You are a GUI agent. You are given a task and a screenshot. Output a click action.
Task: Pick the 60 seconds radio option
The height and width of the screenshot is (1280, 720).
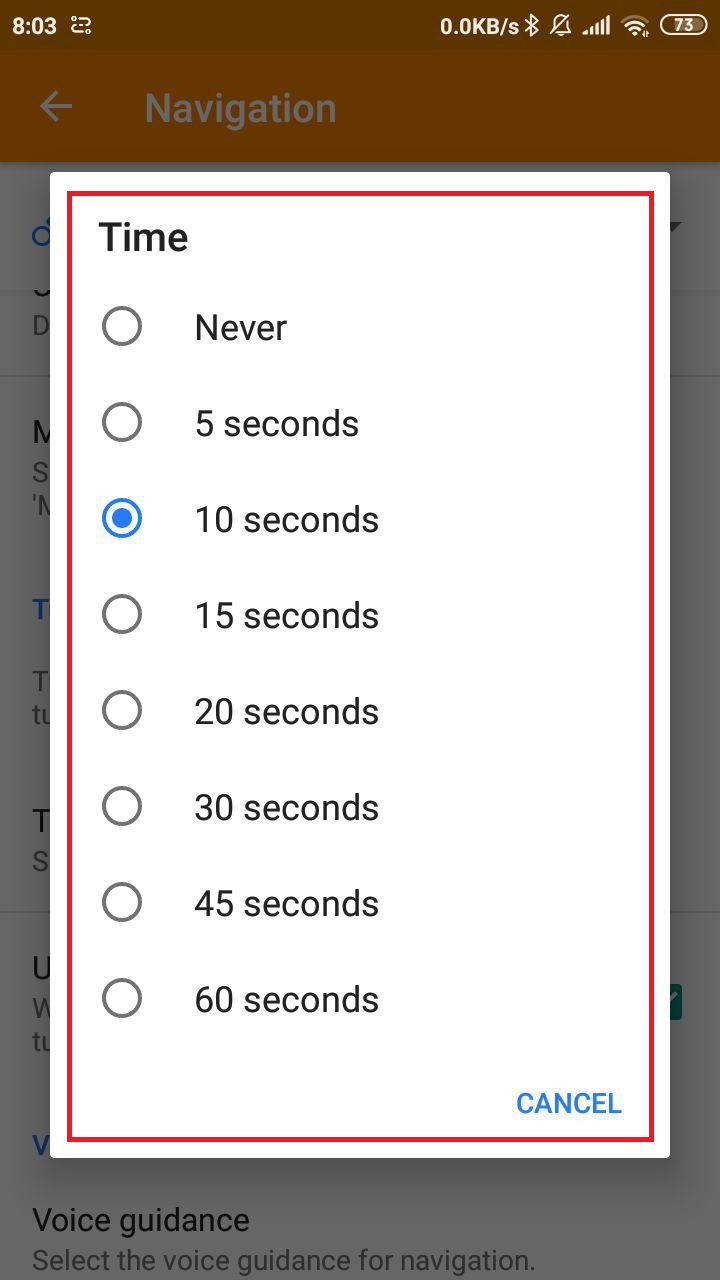coord(122,999)
